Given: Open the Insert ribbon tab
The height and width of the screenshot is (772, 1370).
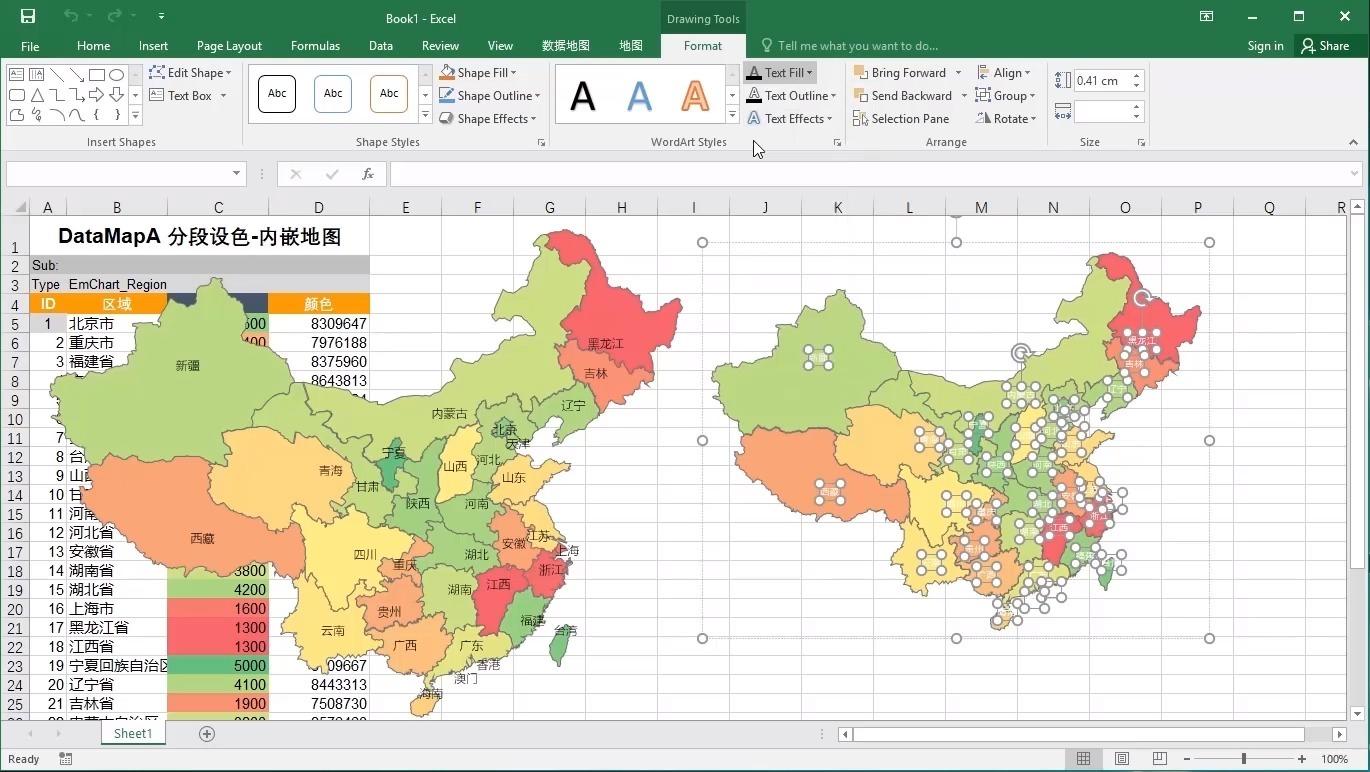Looking at the screenshot, I should tap(152, 45).
